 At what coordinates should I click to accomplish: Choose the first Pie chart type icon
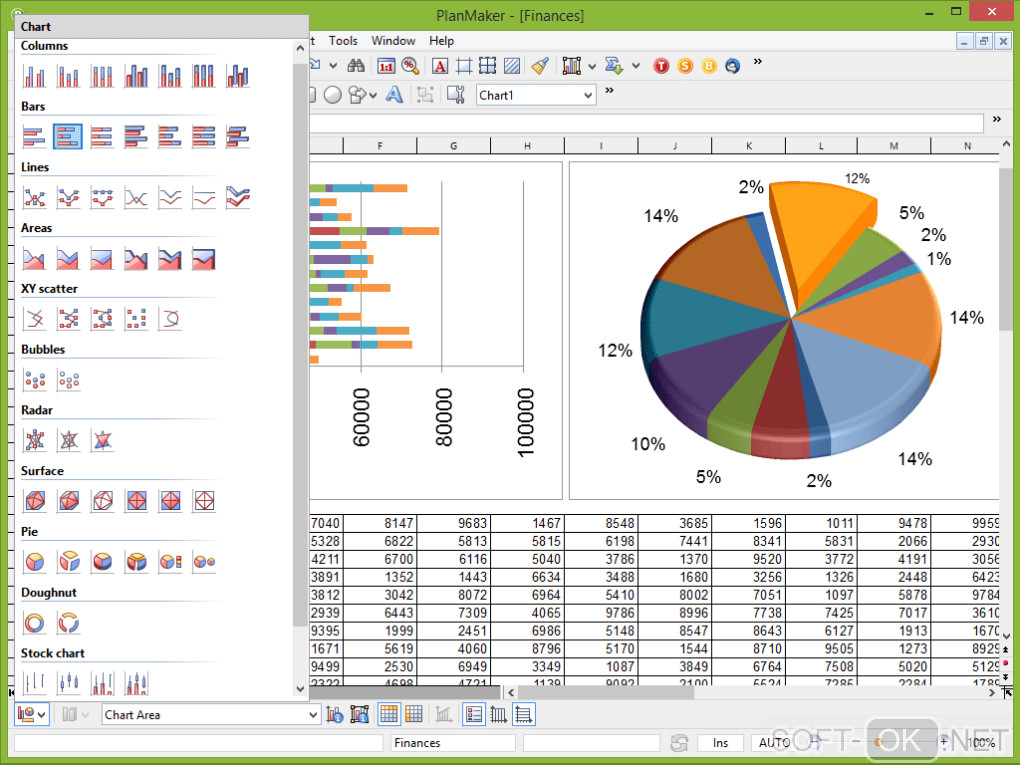(x=34, y=562)
